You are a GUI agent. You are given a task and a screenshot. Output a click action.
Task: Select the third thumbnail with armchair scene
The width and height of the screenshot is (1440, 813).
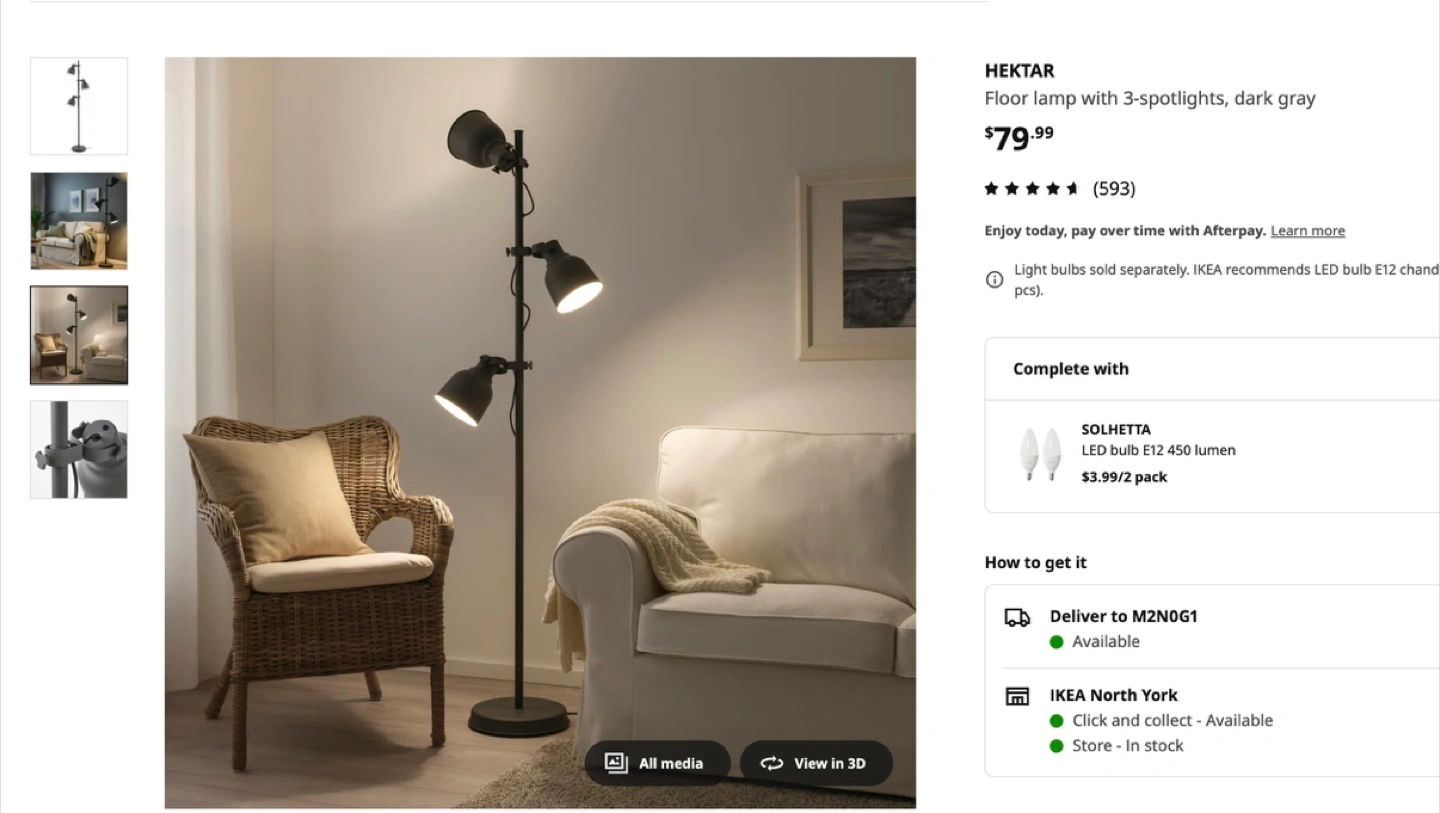tap(79, 335)
